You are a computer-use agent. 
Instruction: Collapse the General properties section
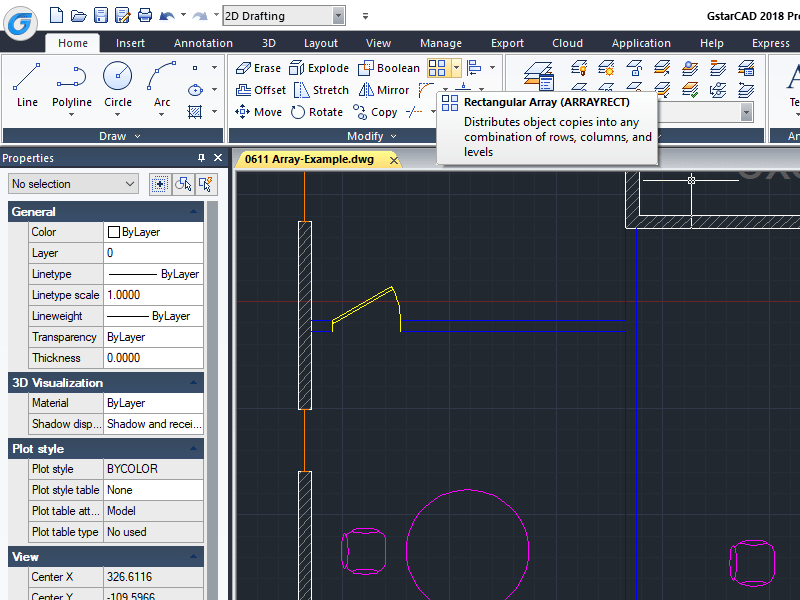tap(194, 211)
